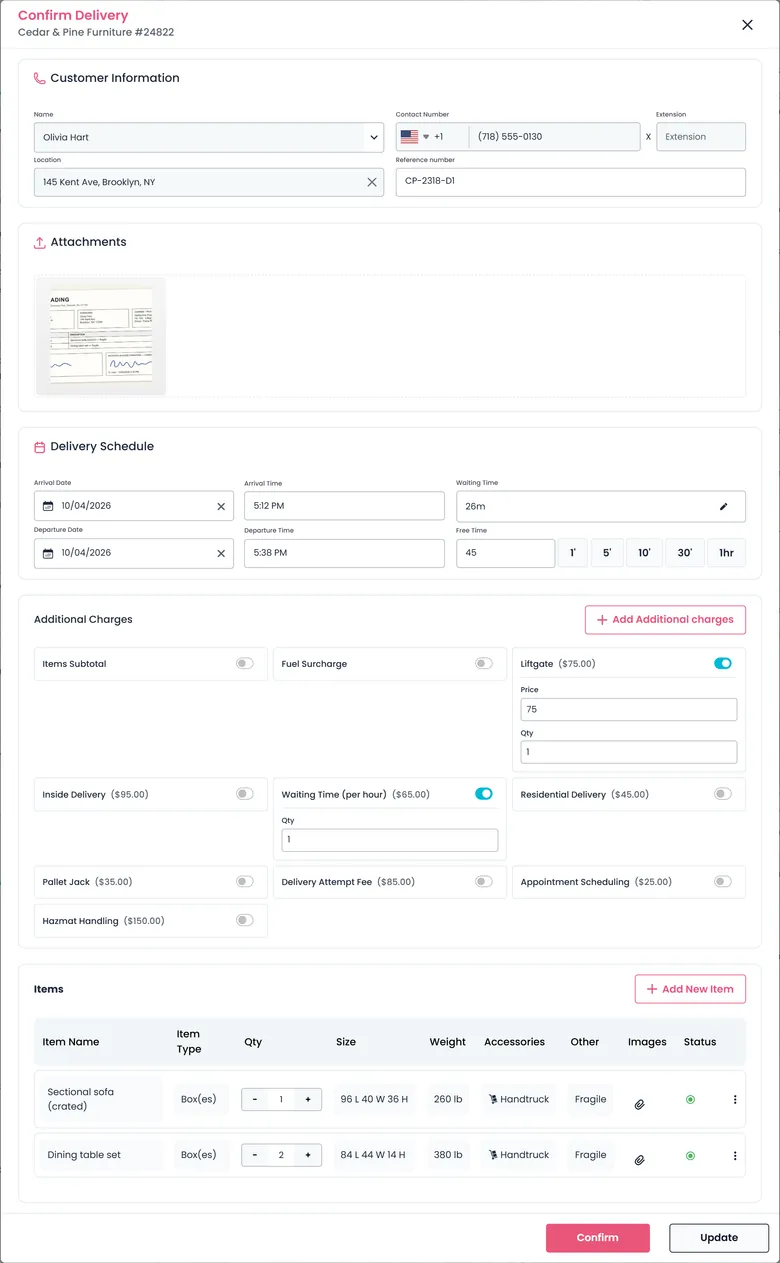780x1263 pixels.
Task: Click Dining table set Handtruck accessory
Action: click(519, 1155)
